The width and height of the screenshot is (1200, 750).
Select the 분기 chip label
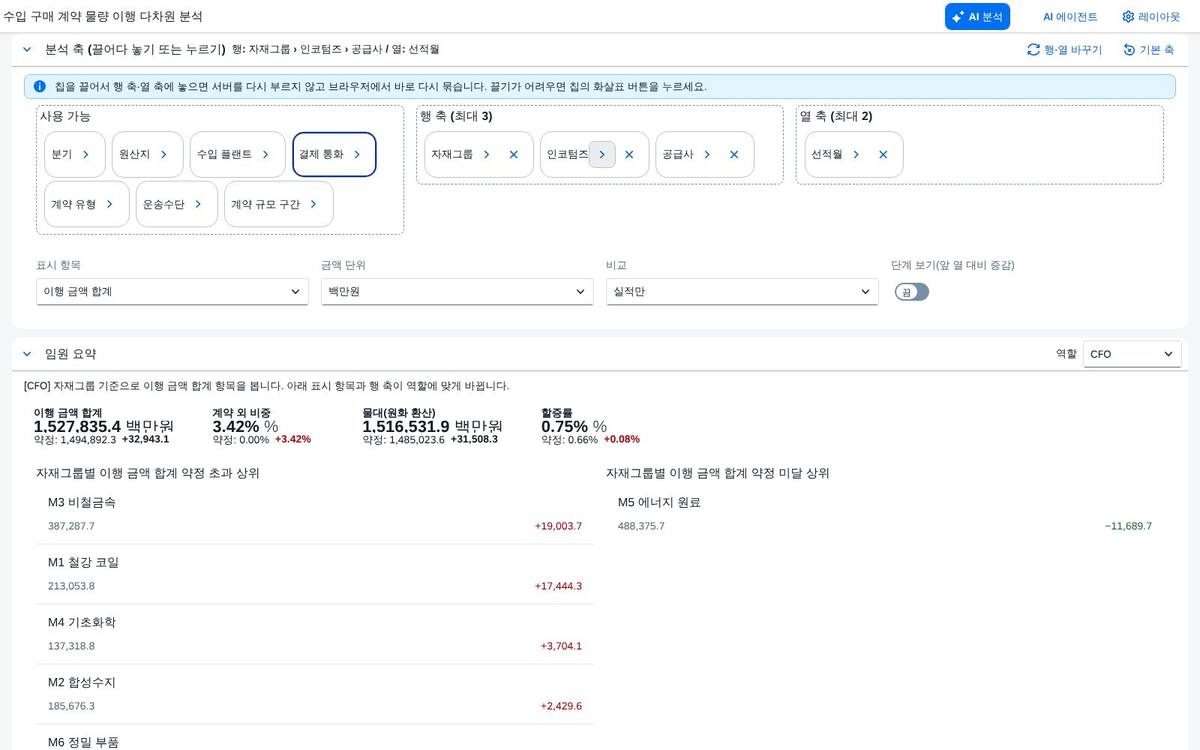62,155
